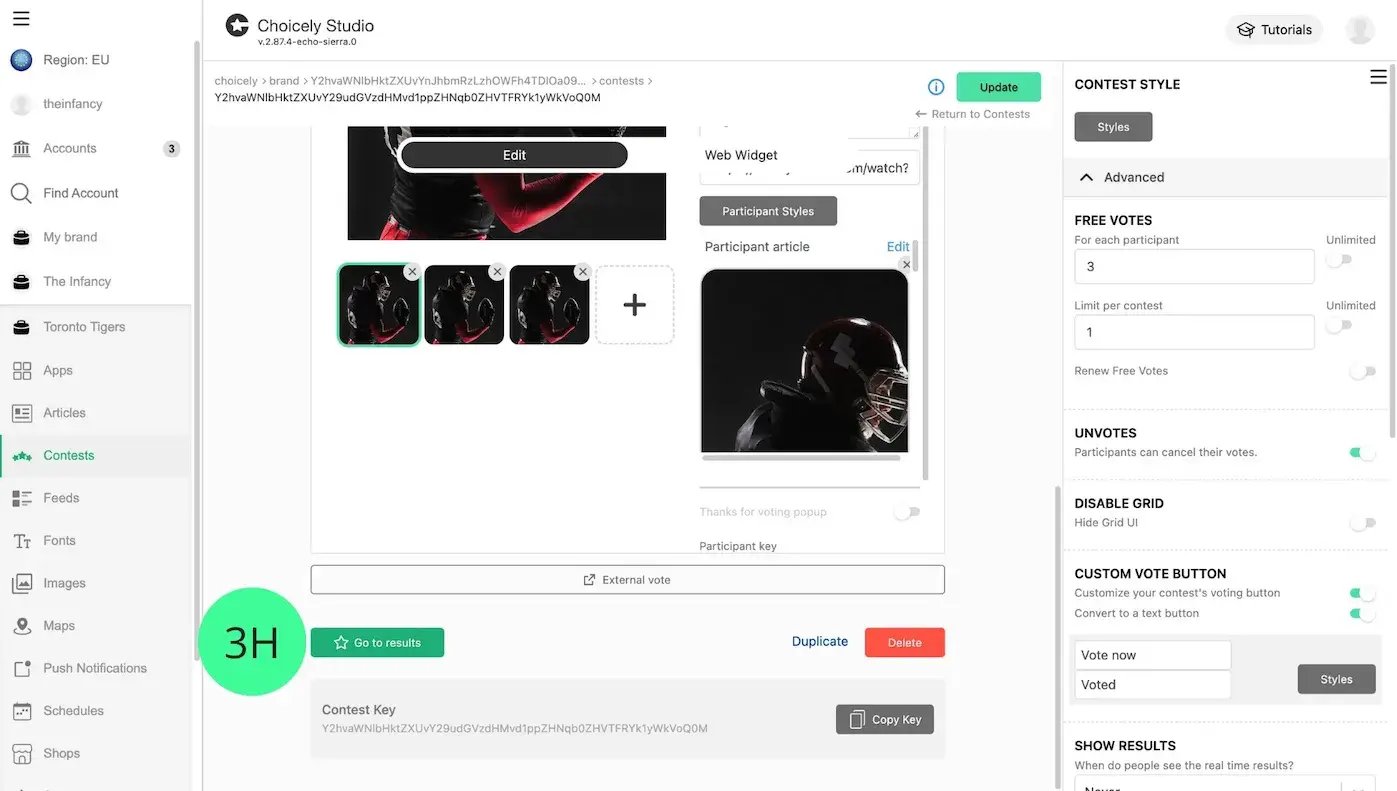Delete the contest with the red button
Screen dimensions: 1397x791
904,643
